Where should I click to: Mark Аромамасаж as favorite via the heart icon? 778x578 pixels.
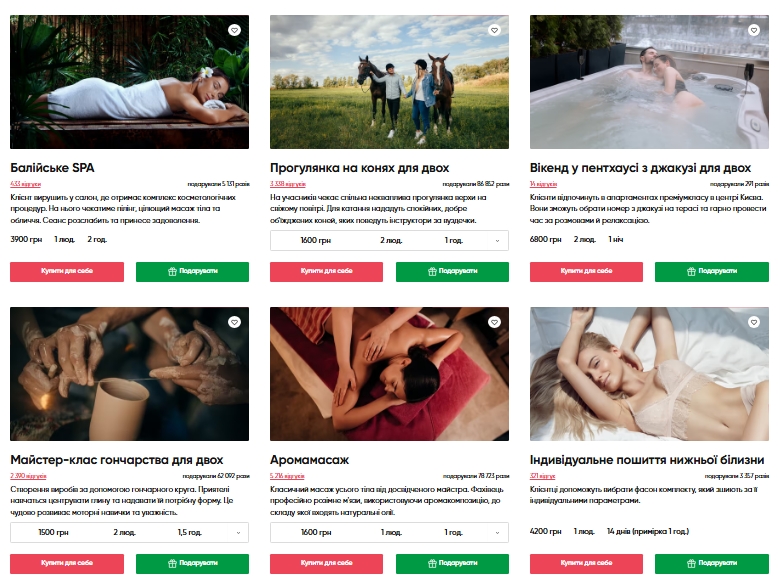click(x=494, y=322)
